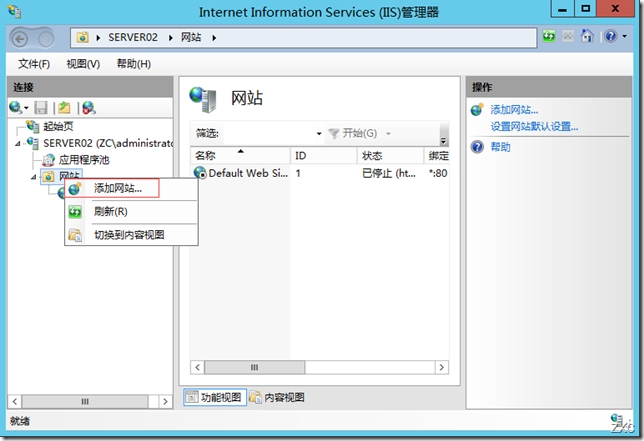Click 设置网站默认设置... link
Viewport: 644px width, 441px height.
pyautogui.click(x=534, y=126)
